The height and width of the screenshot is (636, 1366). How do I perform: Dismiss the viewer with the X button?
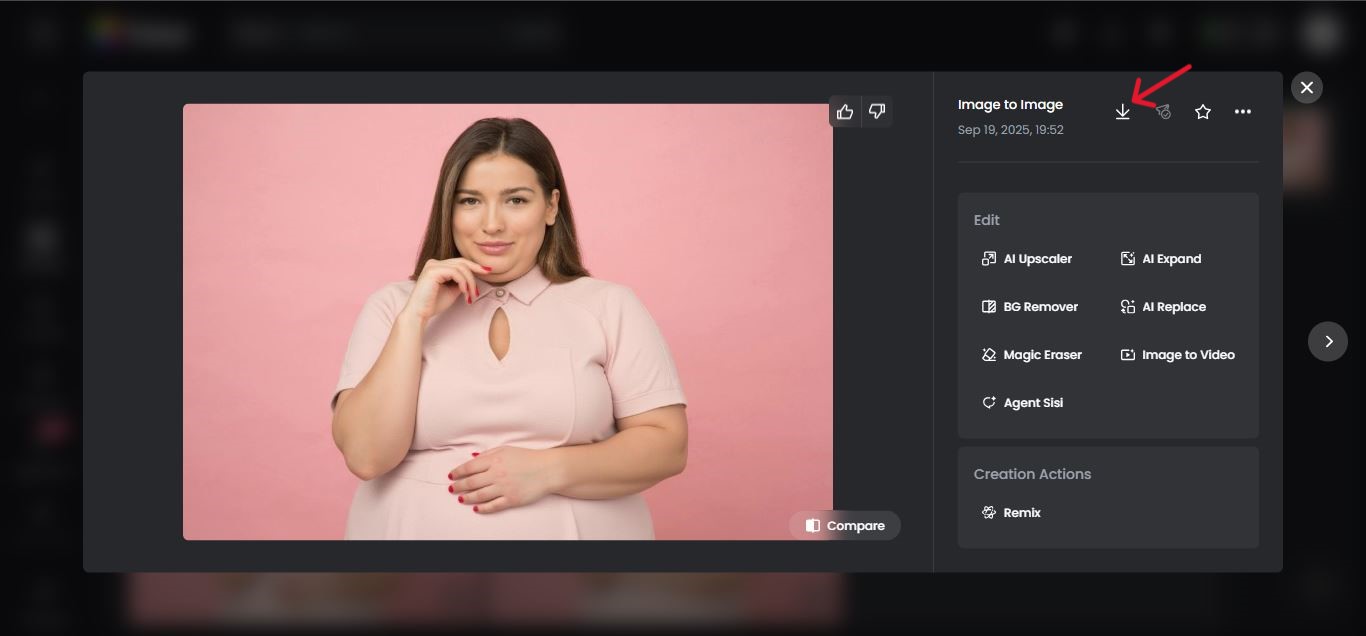pyautogui.click(x=1307, y=87)
